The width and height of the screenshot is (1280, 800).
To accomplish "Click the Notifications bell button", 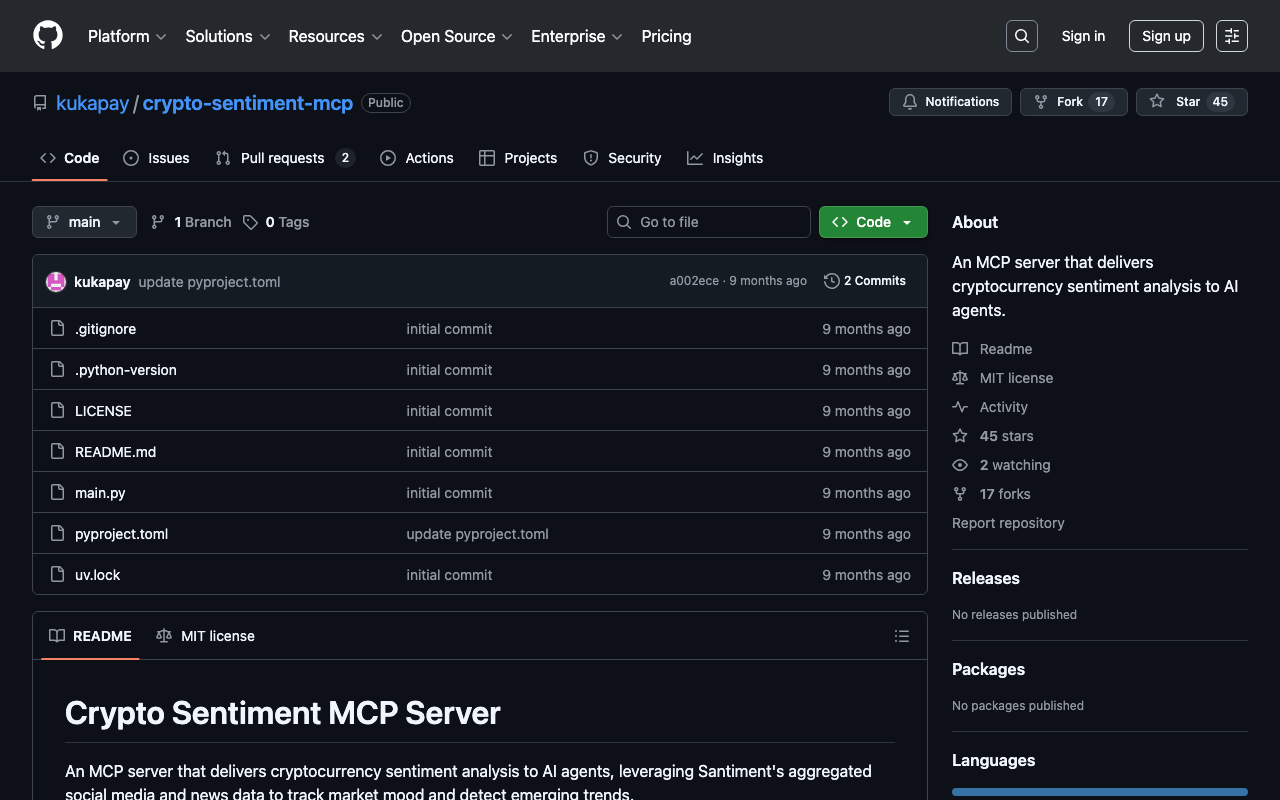I will point(950,102).
